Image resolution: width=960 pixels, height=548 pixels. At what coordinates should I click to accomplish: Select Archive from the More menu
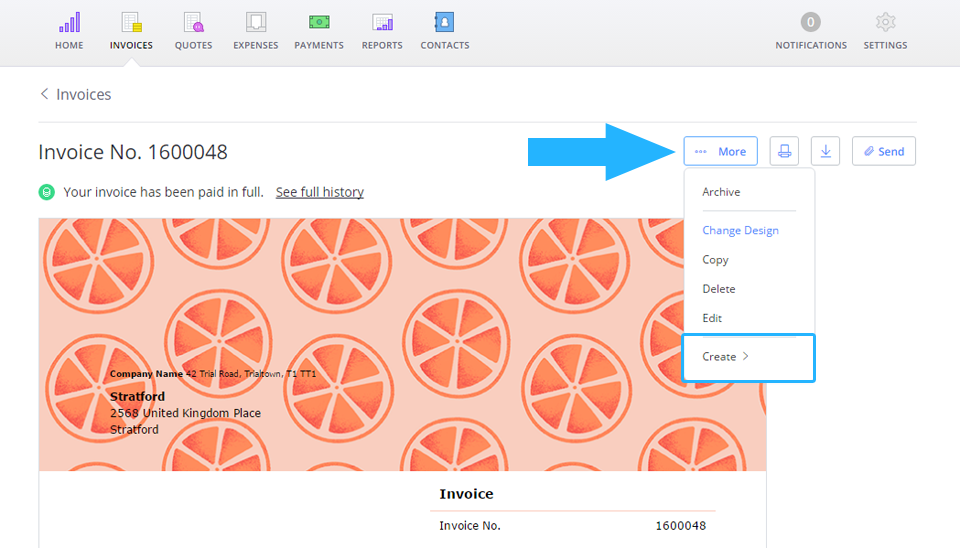tap(721, 192)
